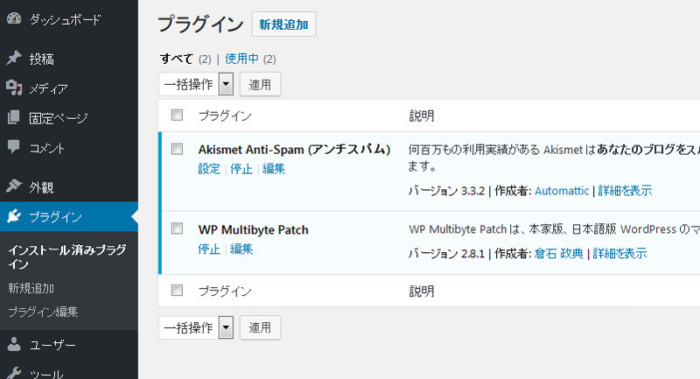The height and width of the screenshot is (379, 700).
Task: Open 詳細を表示 for WP Multibyte Patch
Action: tap(620, 254)
